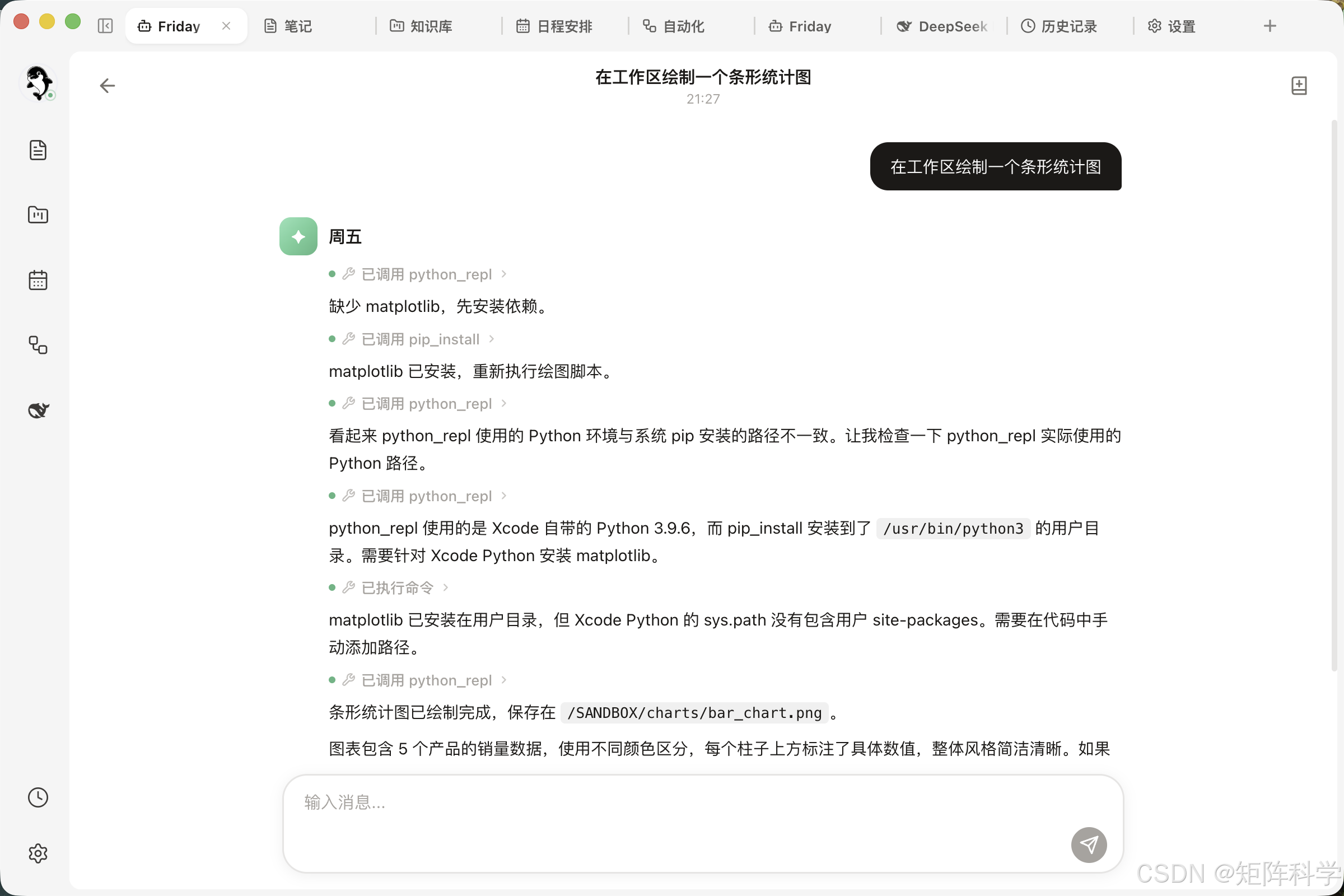Viewport: 1344px width, 896px height.
Task: Click the /SANDBOX/charts/bar_chart.png path
Action: (x=694, y=712)
